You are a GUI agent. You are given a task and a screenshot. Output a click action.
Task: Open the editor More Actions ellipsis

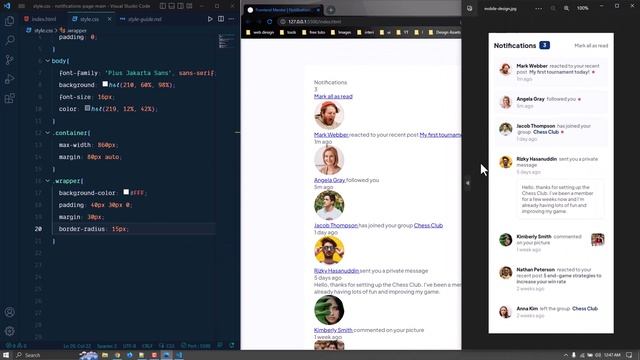pyautogui.click(x=231, y=19)
